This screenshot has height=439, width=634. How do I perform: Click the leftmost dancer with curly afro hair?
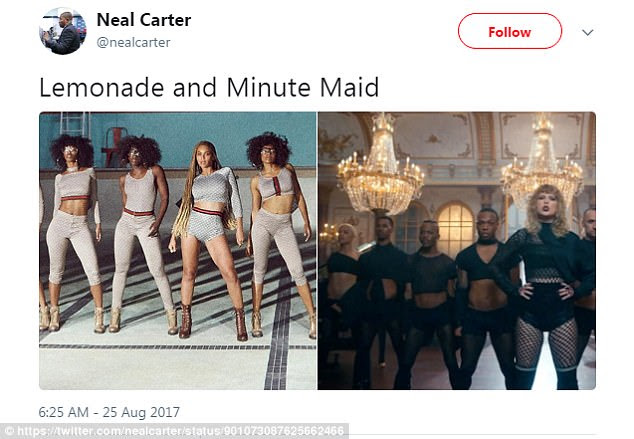click(x=73, y=232)
